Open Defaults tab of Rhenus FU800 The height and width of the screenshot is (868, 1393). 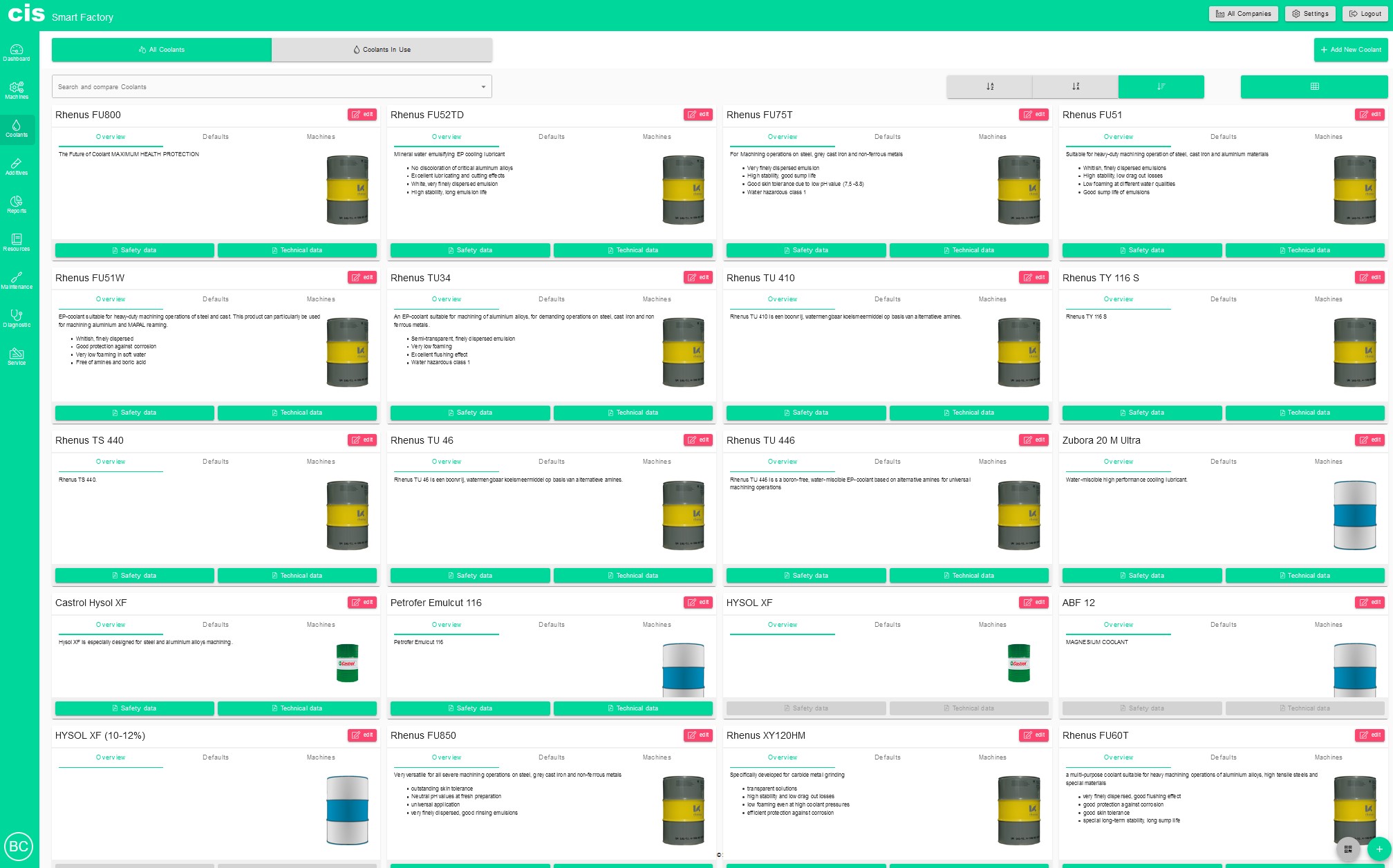coord(216,137)
